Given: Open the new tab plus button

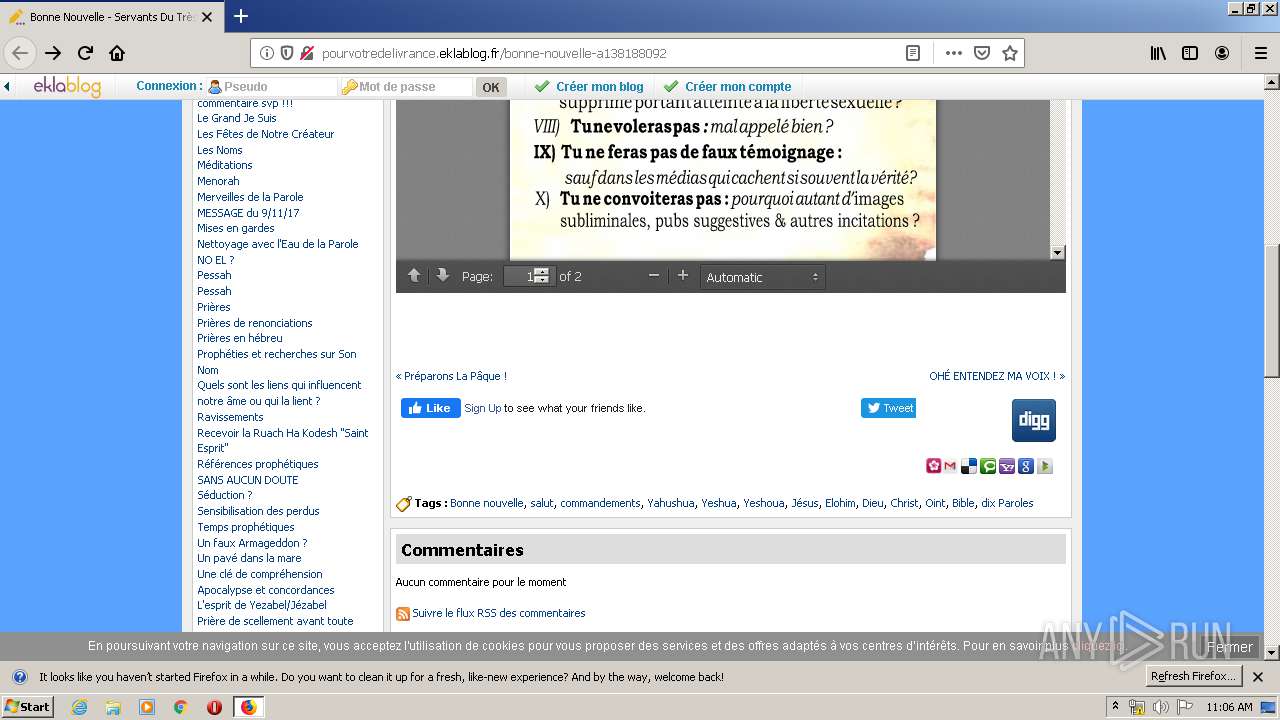Looking at the screenshot, I should pos(241,16).
